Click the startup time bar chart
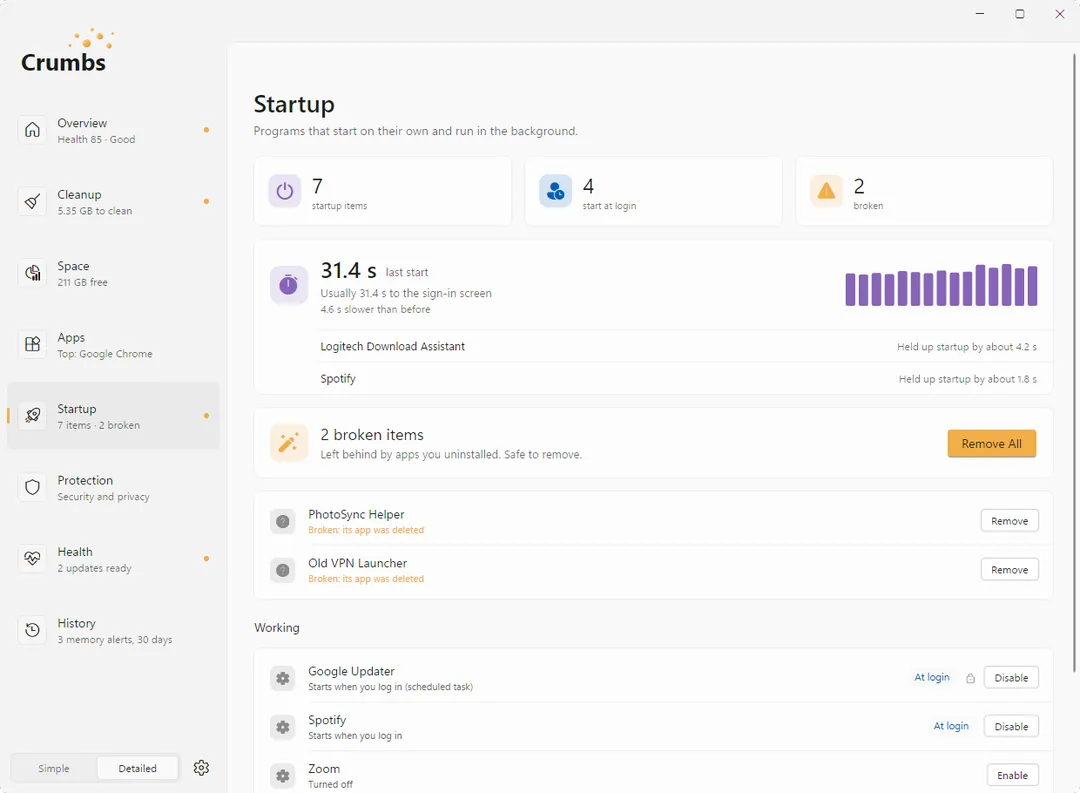This screenshot has width=1080, height=793. pyautogui.click(x=942, y=285)
